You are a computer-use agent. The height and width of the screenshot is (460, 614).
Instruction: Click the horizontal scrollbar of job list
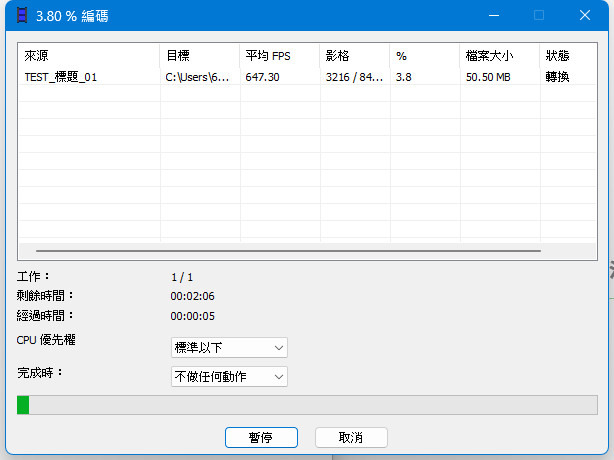tap(288, 251)
